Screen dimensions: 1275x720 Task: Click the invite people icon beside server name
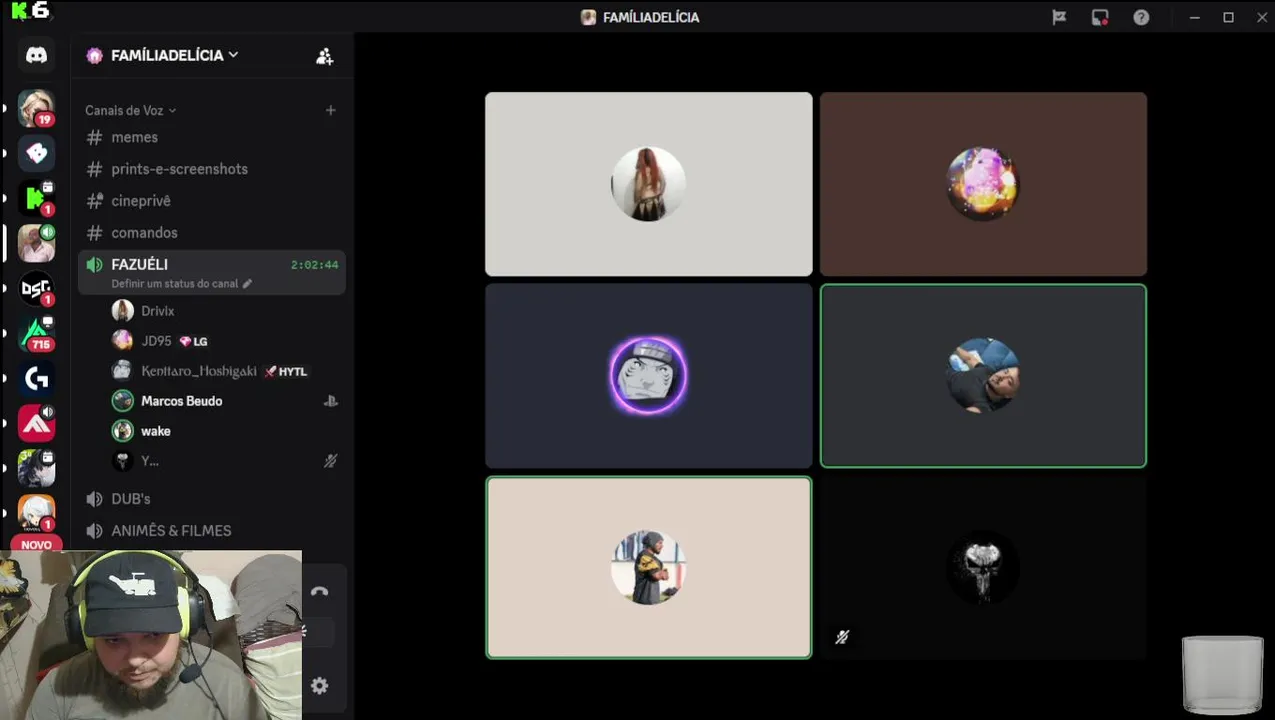(324, 56)
